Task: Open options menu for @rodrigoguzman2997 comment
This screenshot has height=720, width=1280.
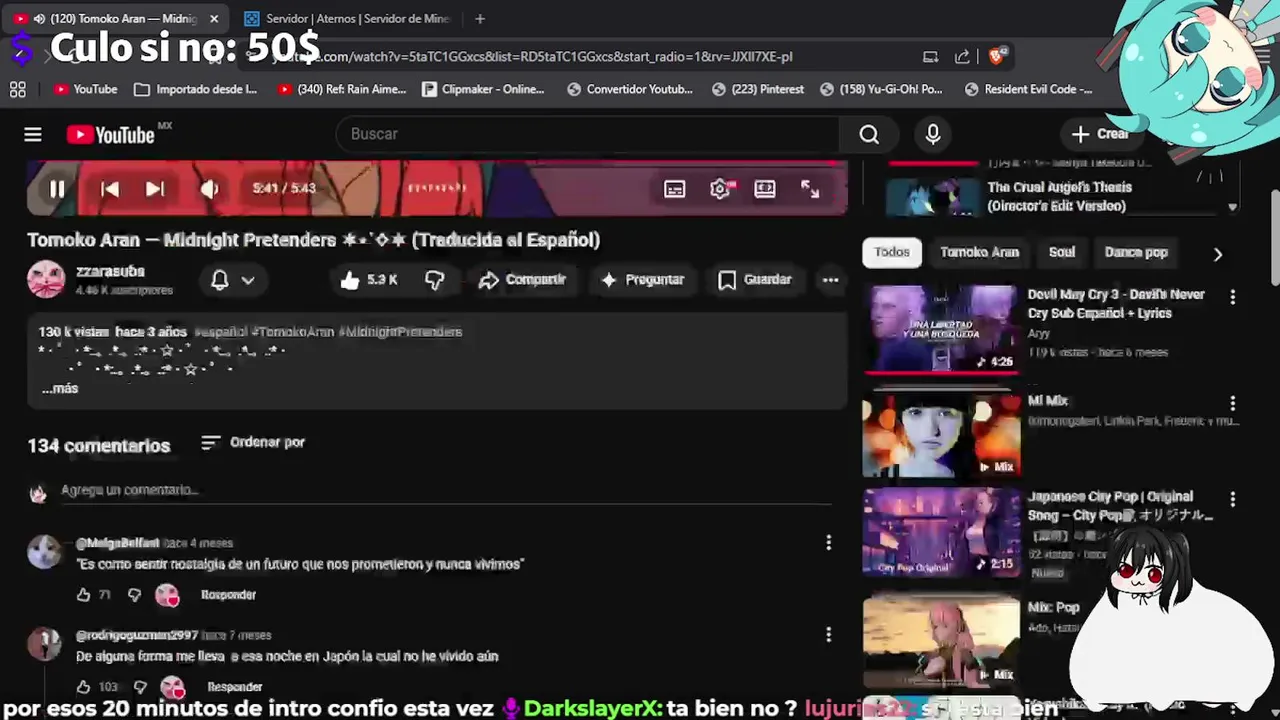Action: pyautogui.click(x=828, y=634)
